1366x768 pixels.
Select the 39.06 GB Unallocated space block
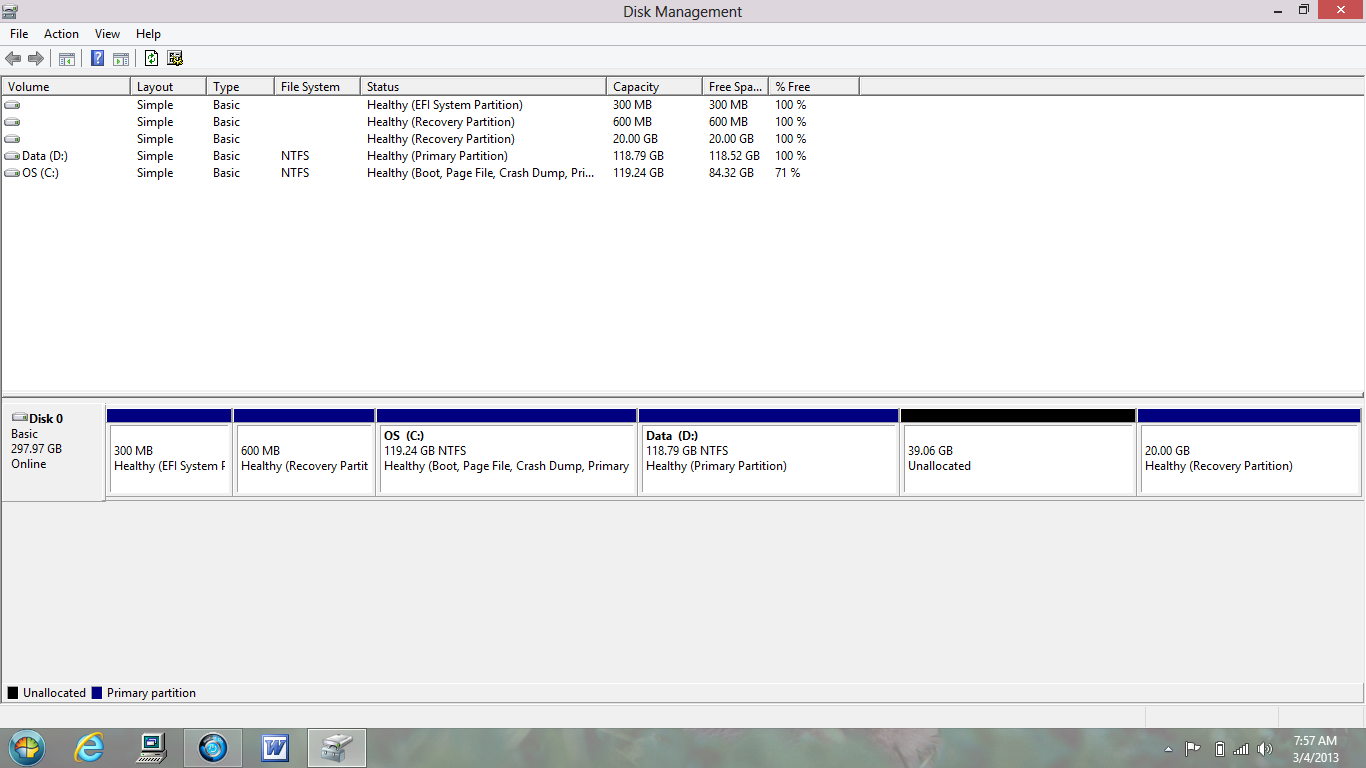point(1017,459)
